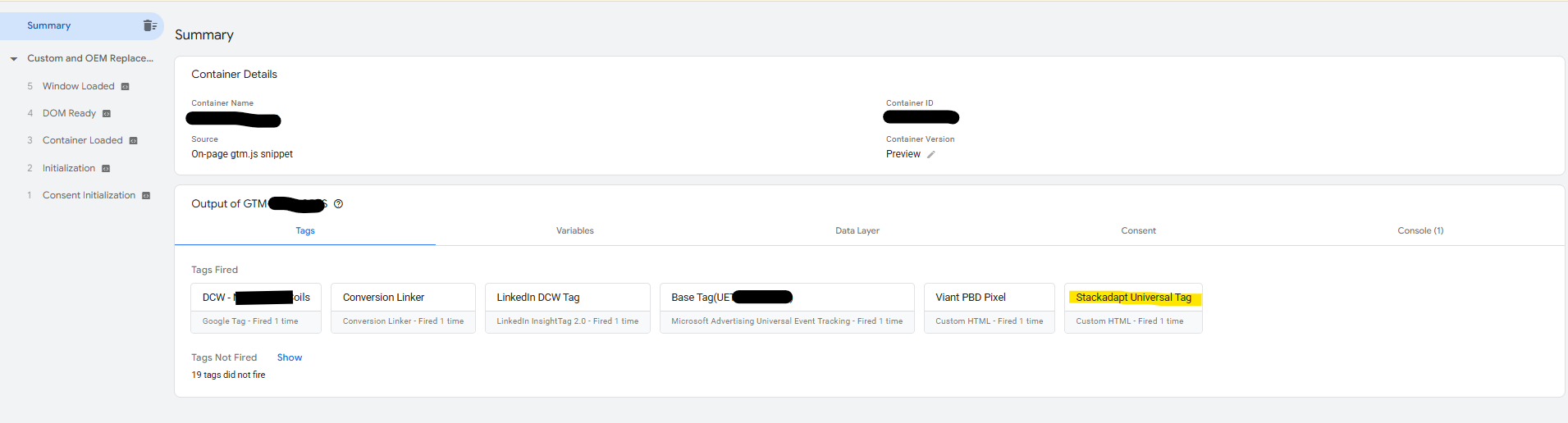This screenshot has height=423, width=1568.
Task: Click the 'Preview' container version text
Action: (903, 154)
